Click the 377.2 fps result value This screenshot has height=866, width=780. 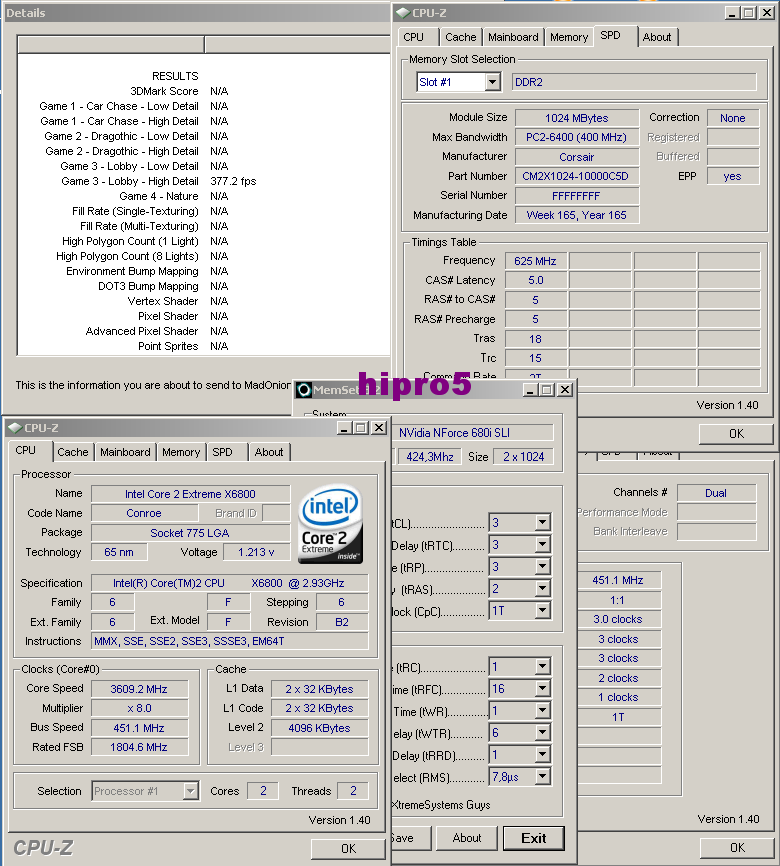click(233, 181)
